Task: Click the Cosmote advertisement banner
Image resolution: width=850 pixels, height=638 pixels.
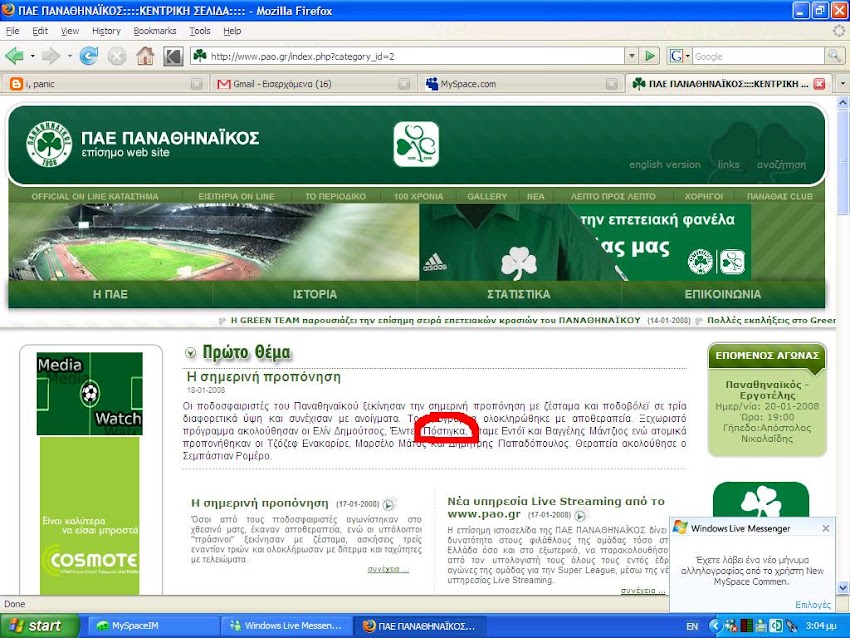Action: click(89, 515)
